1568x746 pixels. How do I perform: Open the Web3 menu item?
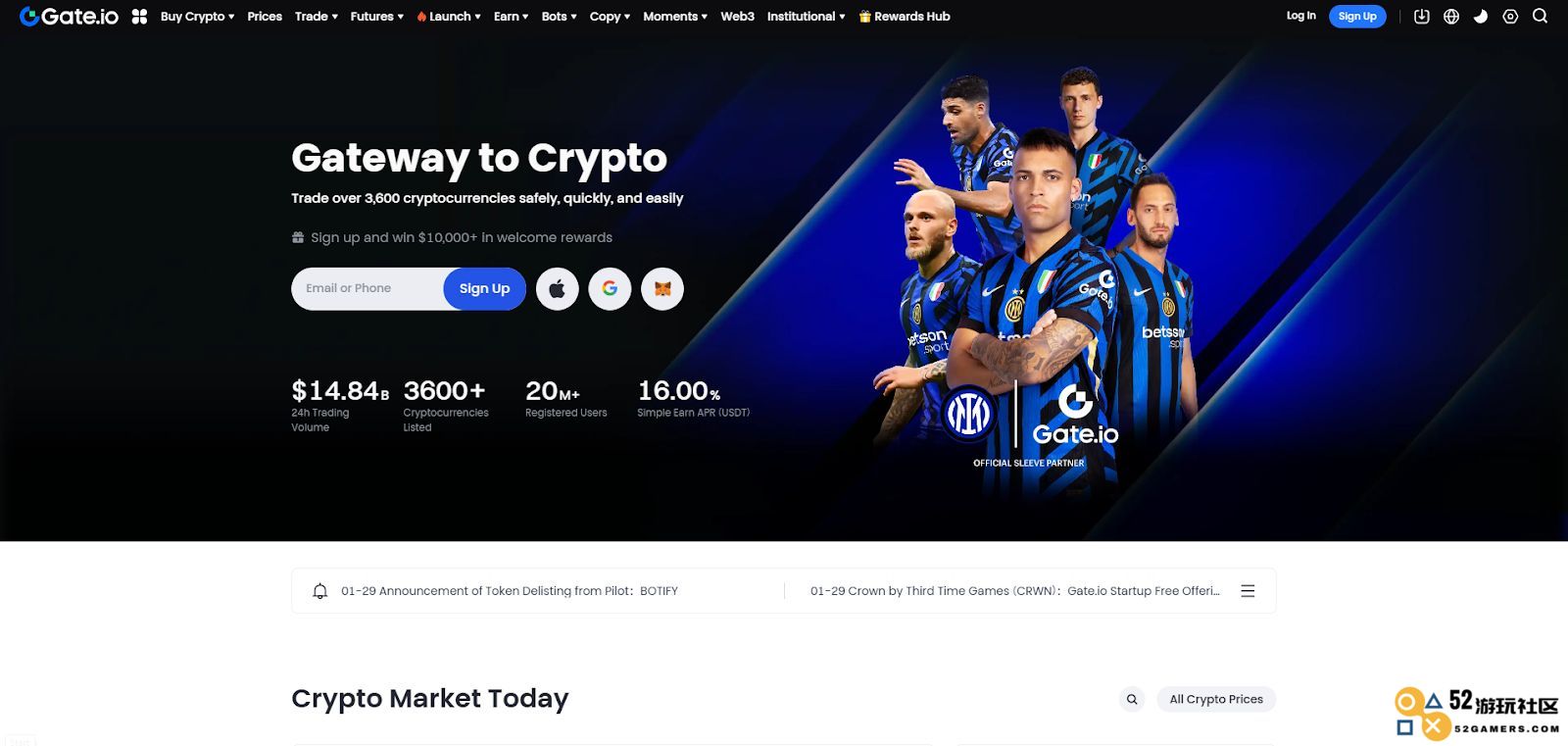click(x=737, y=17)
